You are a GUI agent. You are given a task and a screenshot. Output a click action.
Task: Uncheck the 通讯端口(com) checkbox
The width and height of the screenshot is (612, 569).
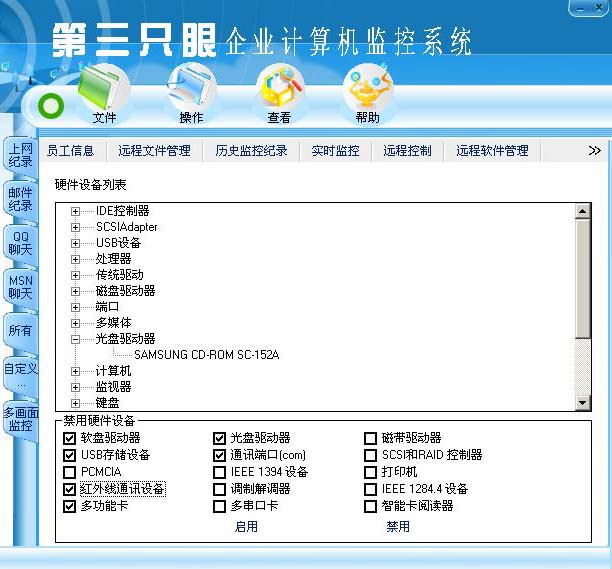click(x=219, y=455)
